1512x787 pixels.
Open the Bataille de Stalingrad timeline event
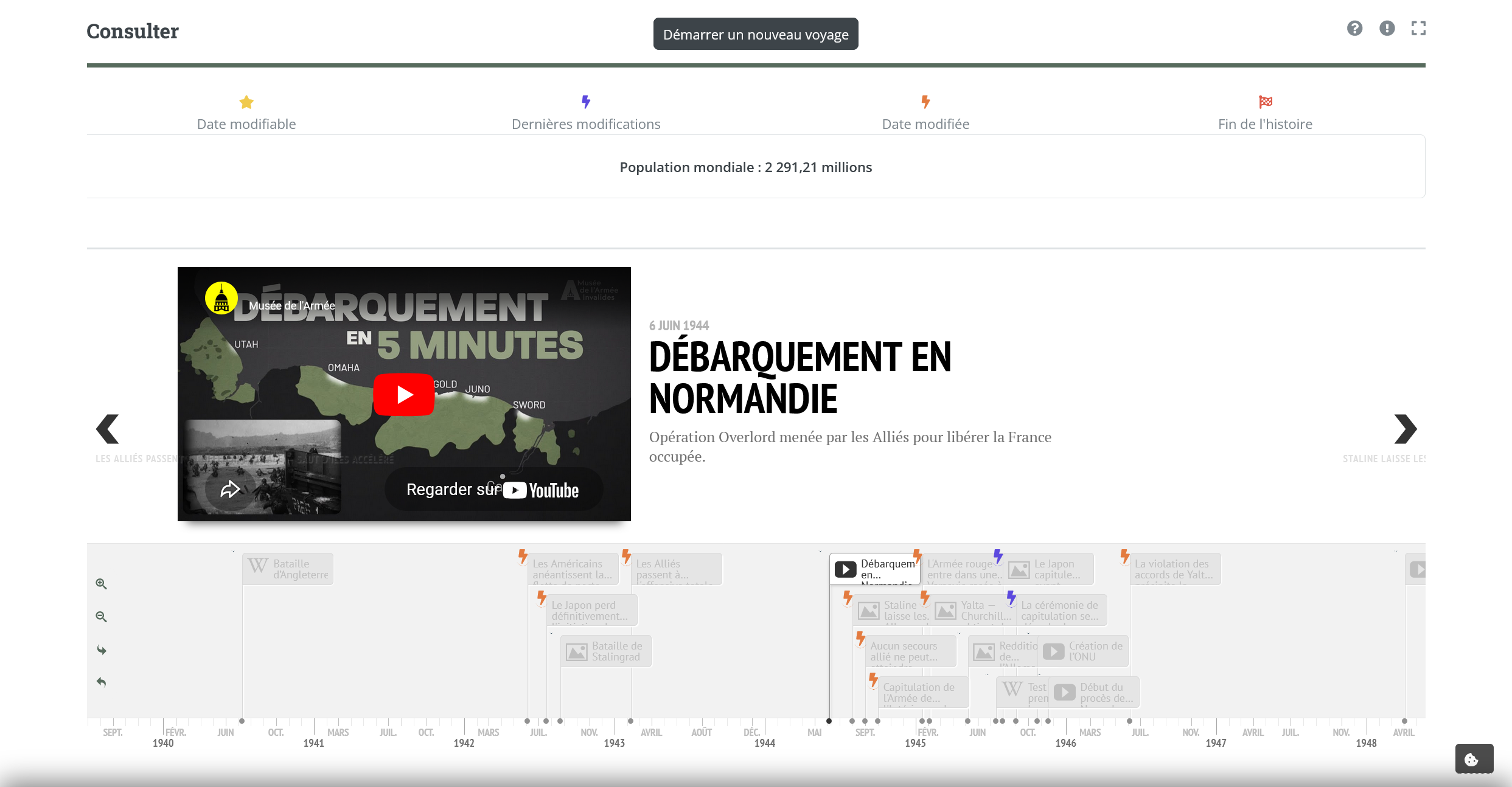606,651
